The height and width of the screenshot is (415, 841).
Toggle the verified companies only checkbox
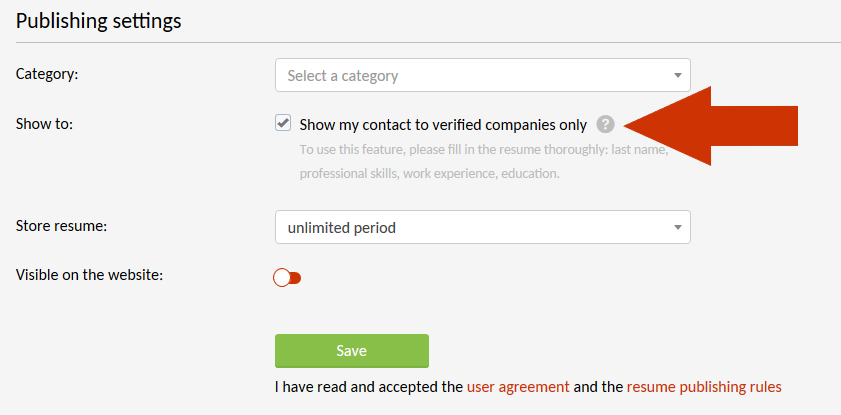pyautogui.click(x=283, y=124)
